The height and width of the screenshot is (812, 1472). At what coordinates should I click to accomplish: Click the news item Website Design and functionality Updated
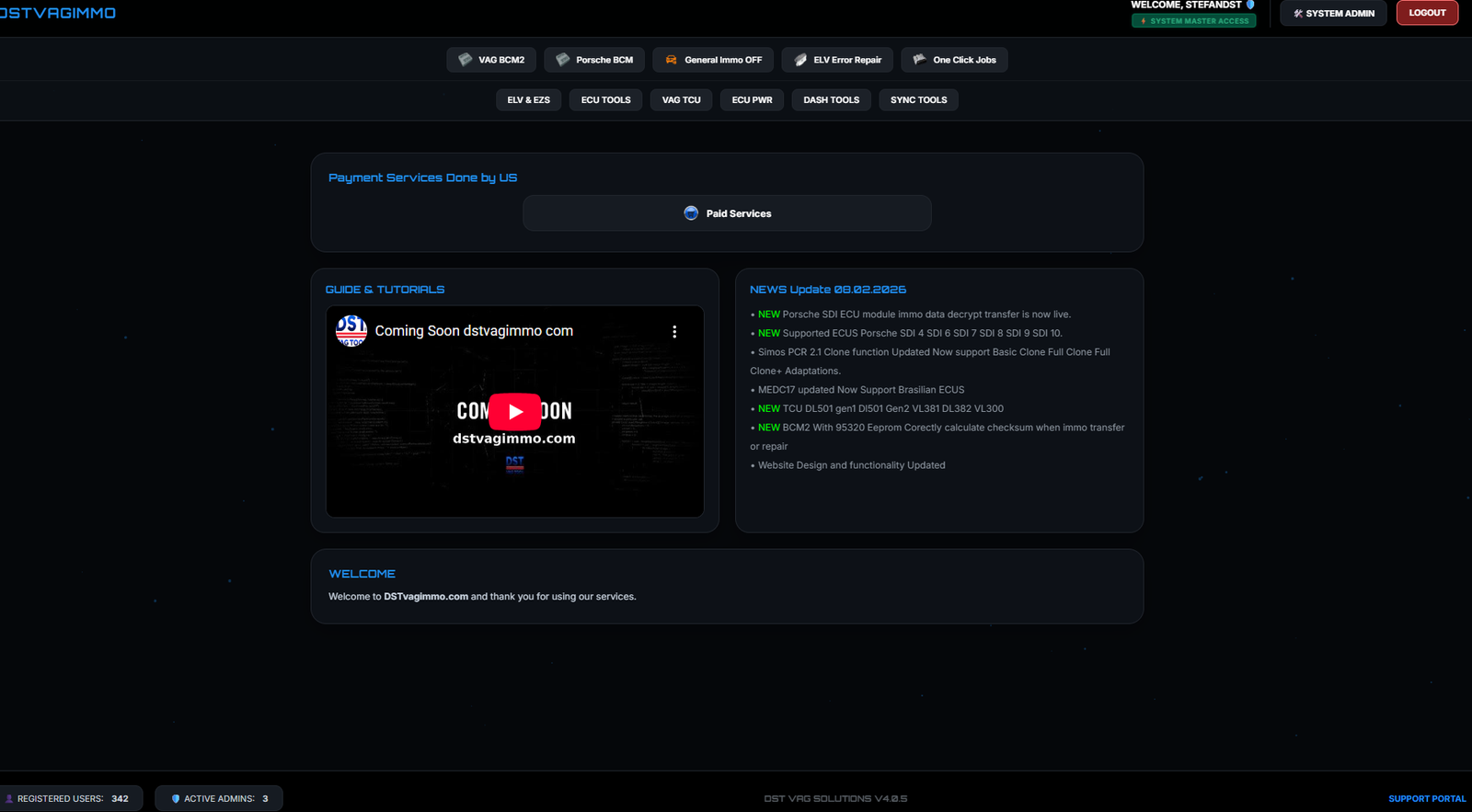[x=847, y=465]
